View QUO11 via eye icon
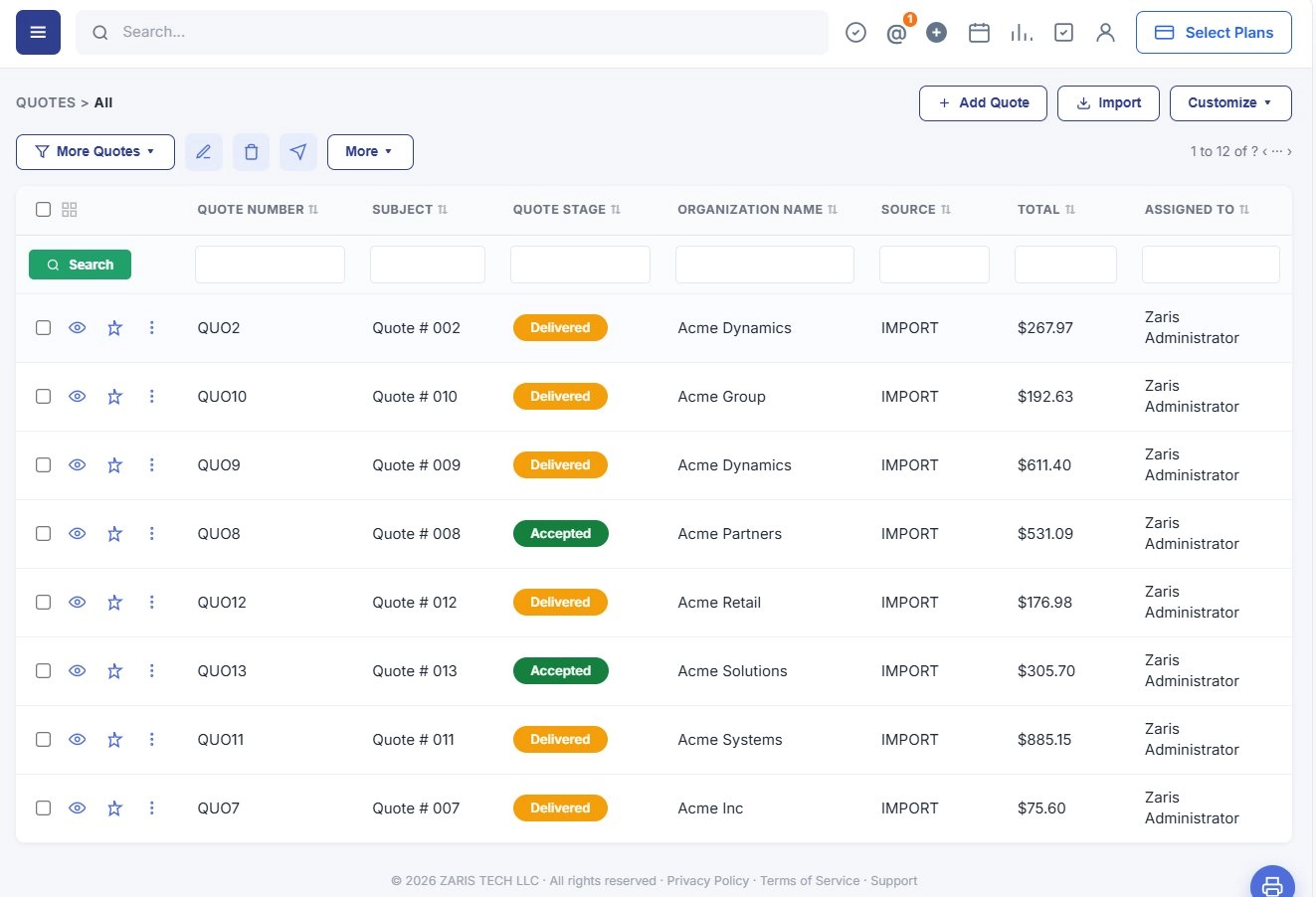The height and width of the screenshot is (897, 1316). click(x=78, y=740)
